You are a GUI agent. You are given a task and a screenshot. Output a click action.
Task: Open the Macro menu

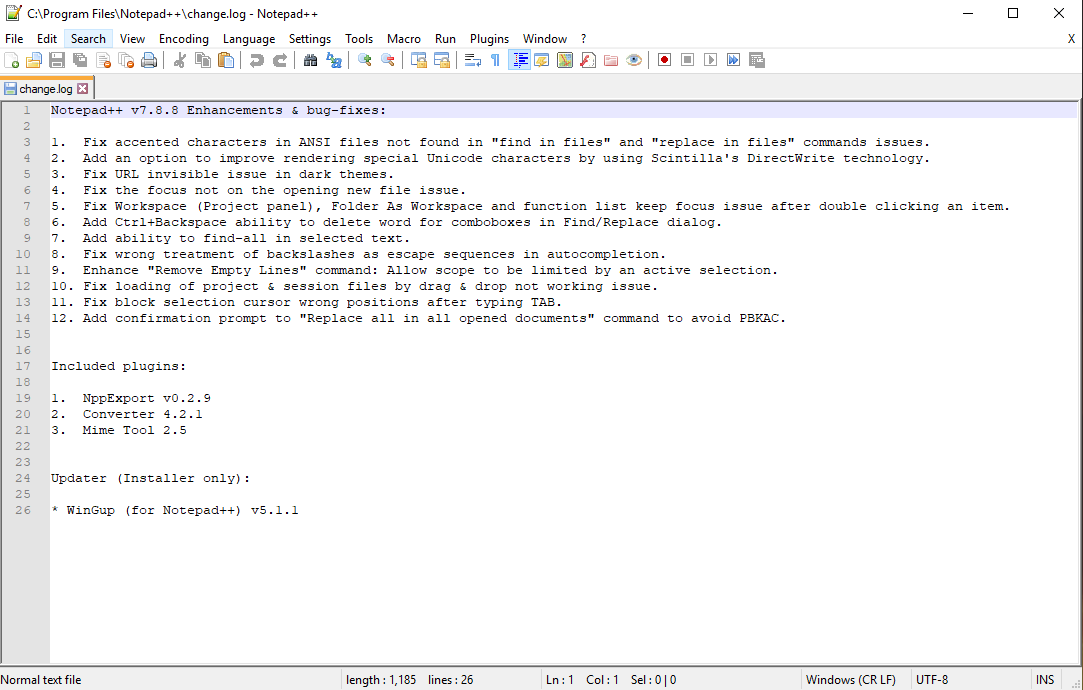(404, 39)
